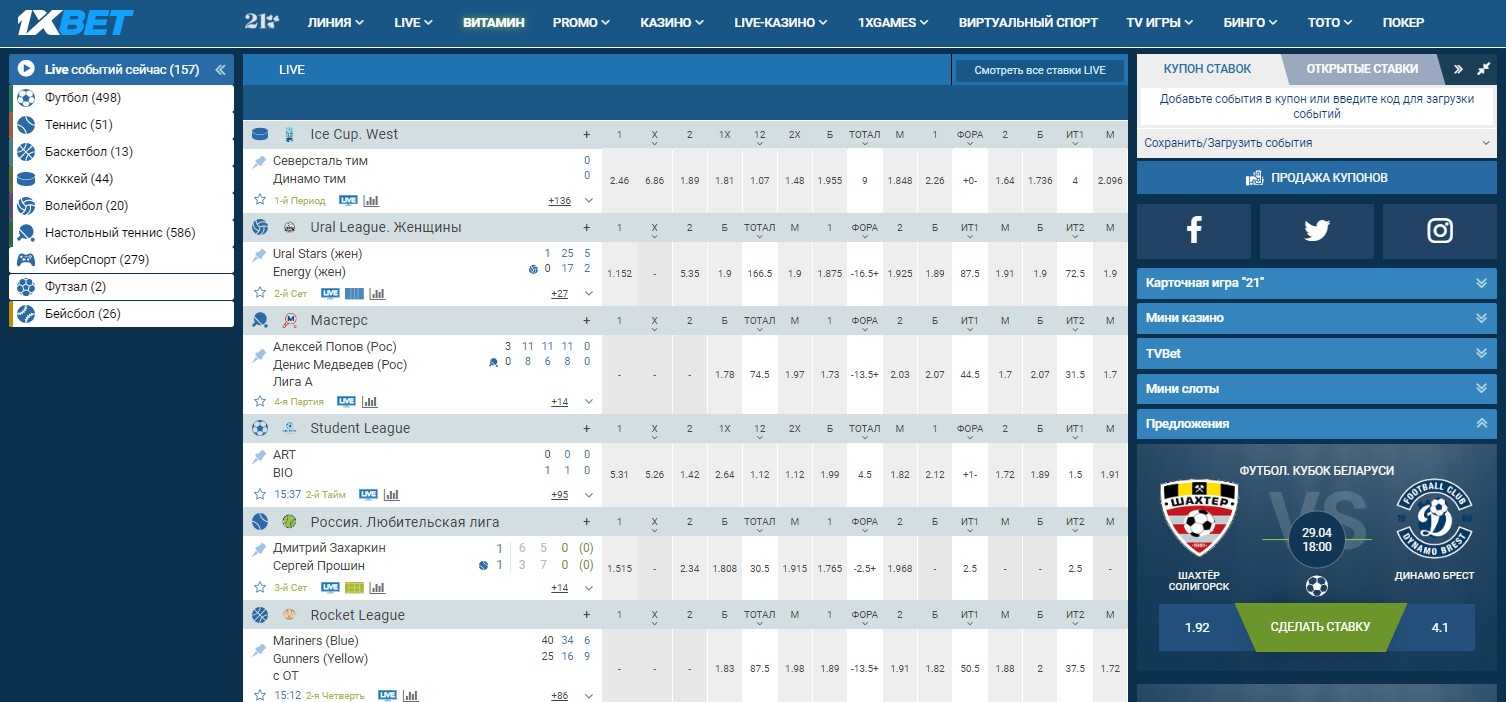This screenshot has width=1506, height=702.
Task: Open the Instagram social icon
Action: [x=1440, y=231]
